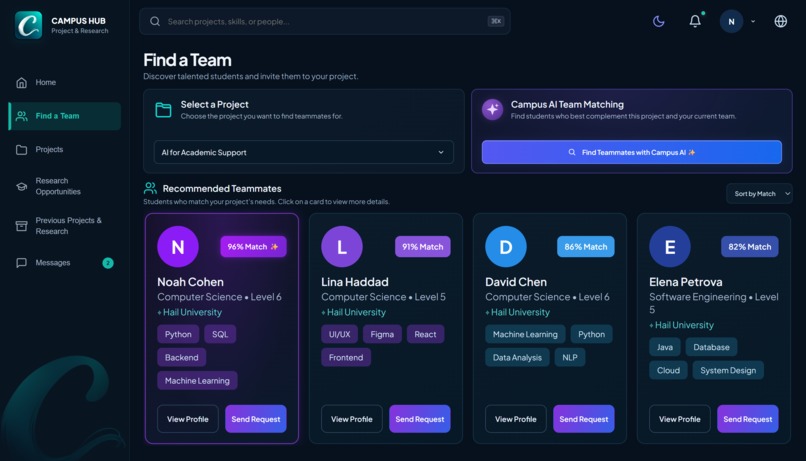Open the AI for Academic Support project dropdown

(304, 152)
